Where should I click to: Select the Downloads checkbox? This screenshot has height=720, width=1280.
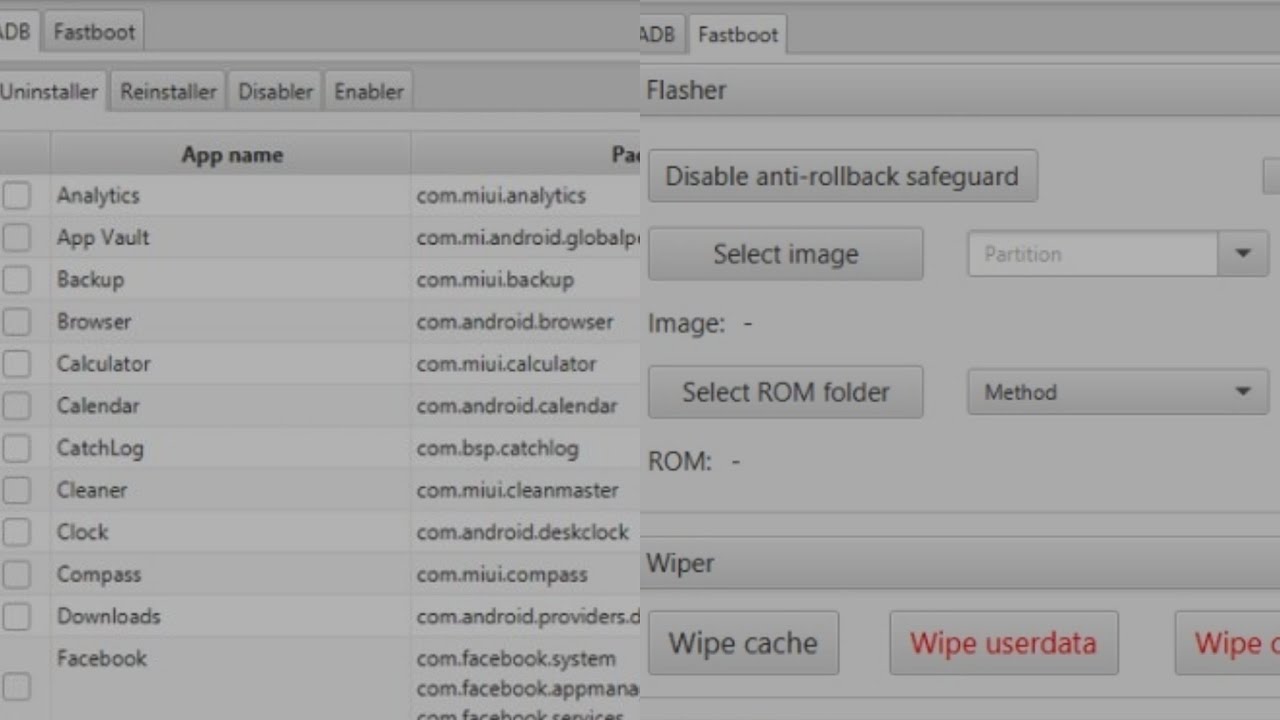(16, 616)
